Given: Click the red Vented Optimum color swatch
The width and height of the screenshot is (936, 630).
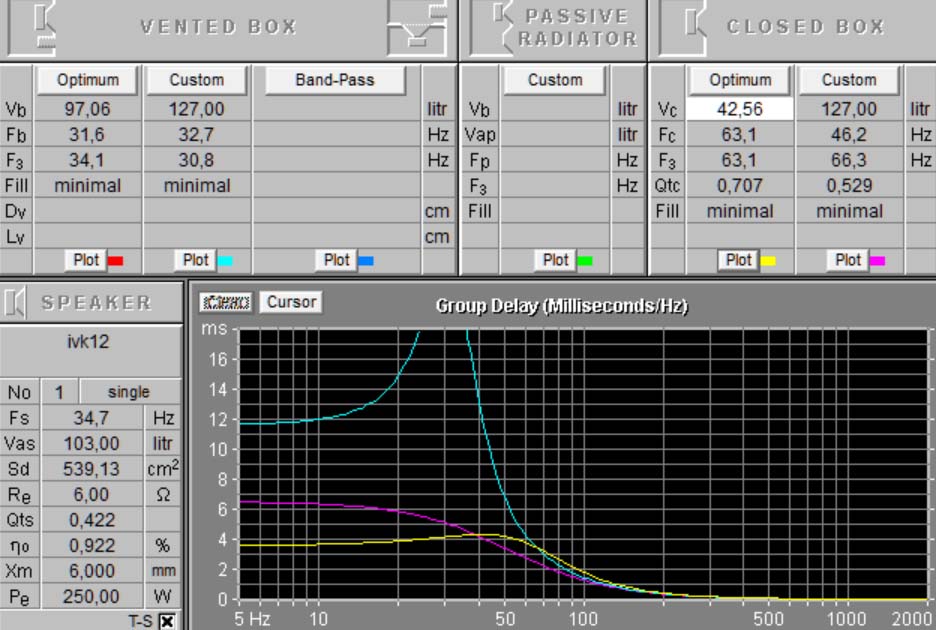Looking at the screenshot, I should tap(116, 261).
